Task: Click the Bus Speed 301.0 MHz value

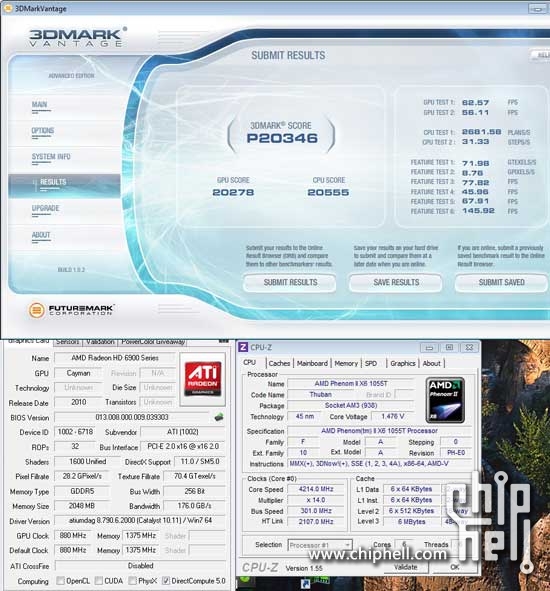Action: tap(316, 511)
